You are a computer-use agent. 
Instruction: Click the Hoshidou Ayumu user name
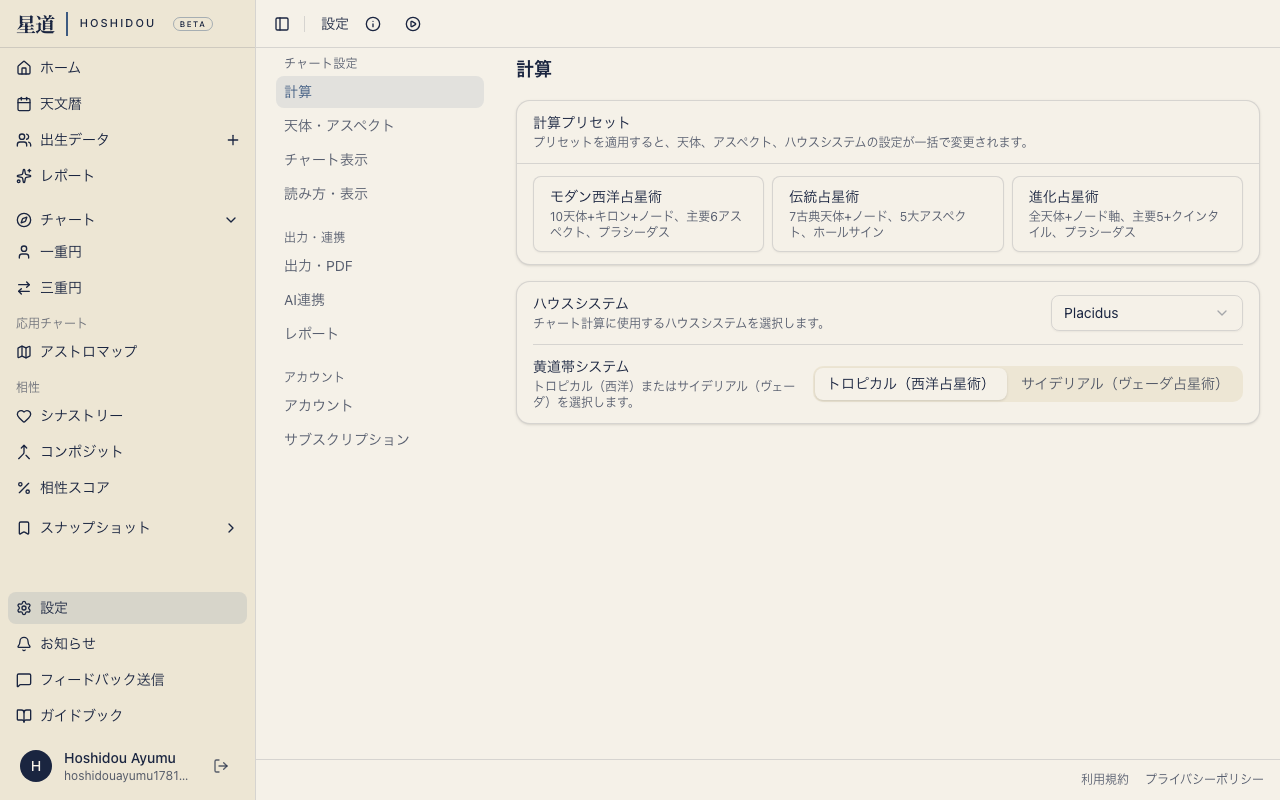120,758
